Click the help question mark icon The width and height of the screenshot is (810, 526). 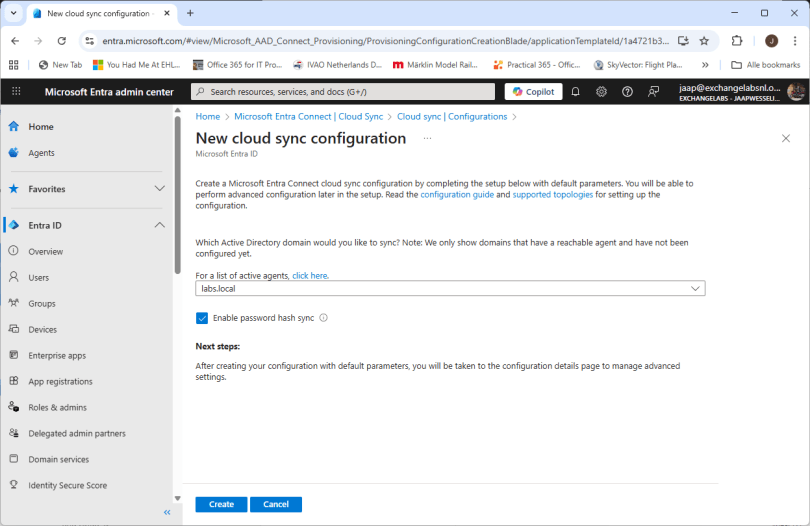click(627, 91)
